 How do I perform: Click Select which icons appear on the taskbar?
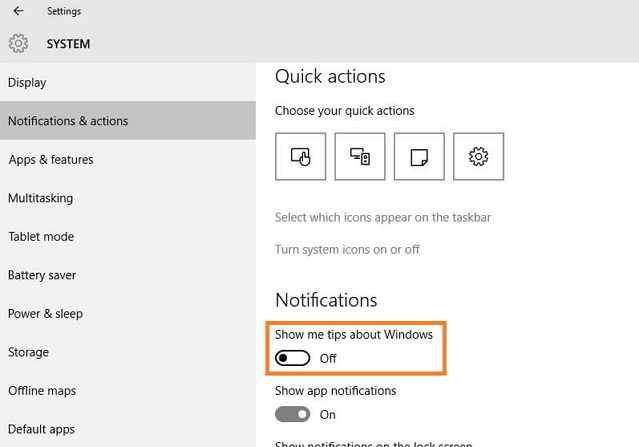(383, 218)
